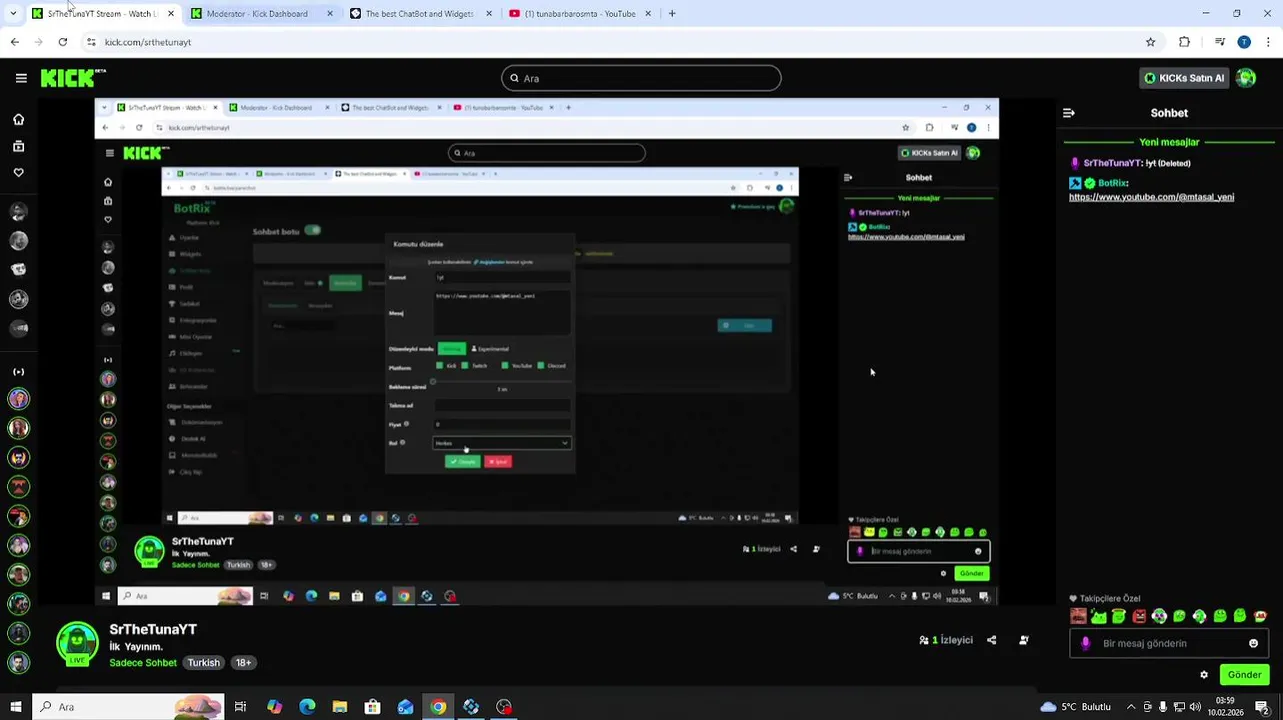This screenshot has width=1283, height=720.
Task: Open File Explorer from taskbar
Action: (x=340, y=707)
